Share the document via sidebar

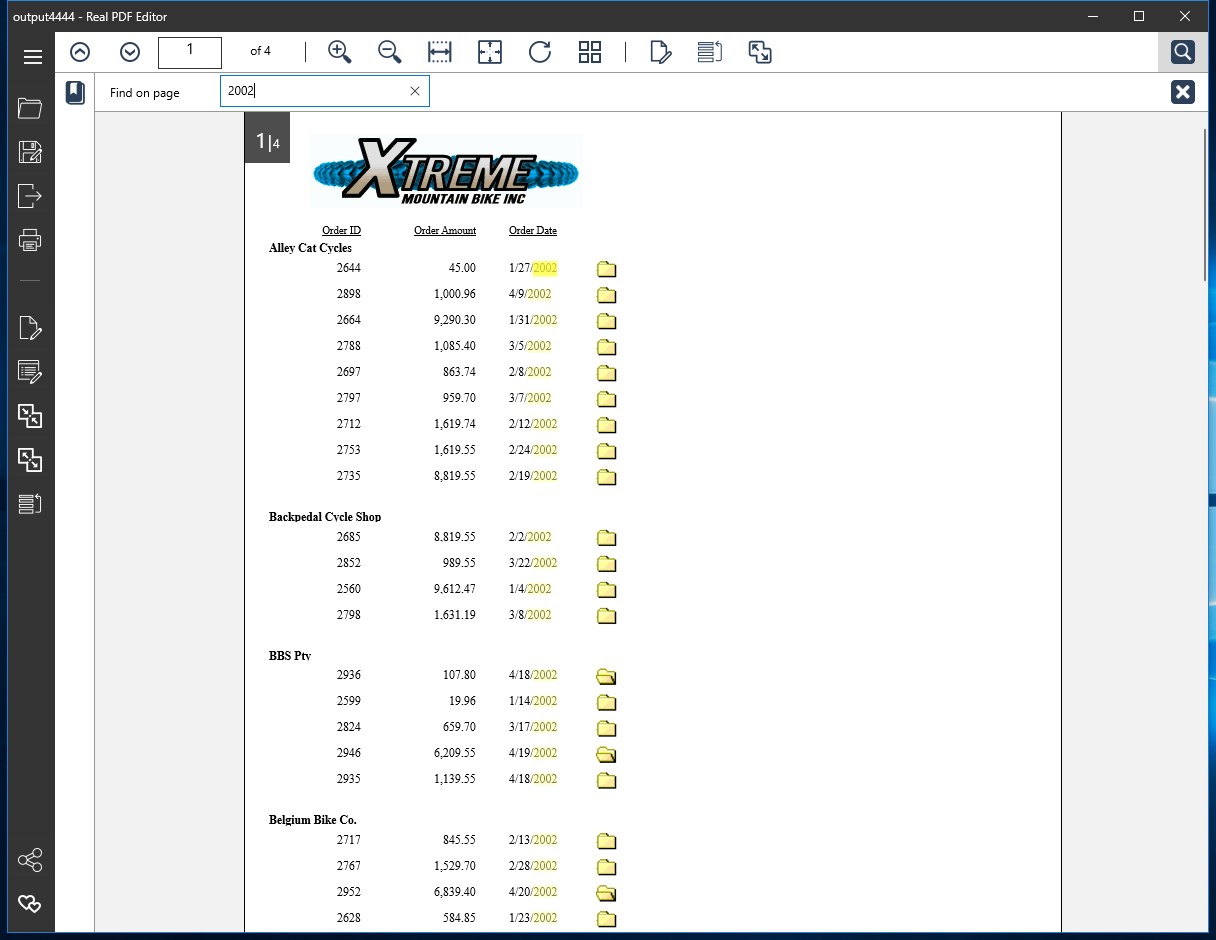(30, 860)
